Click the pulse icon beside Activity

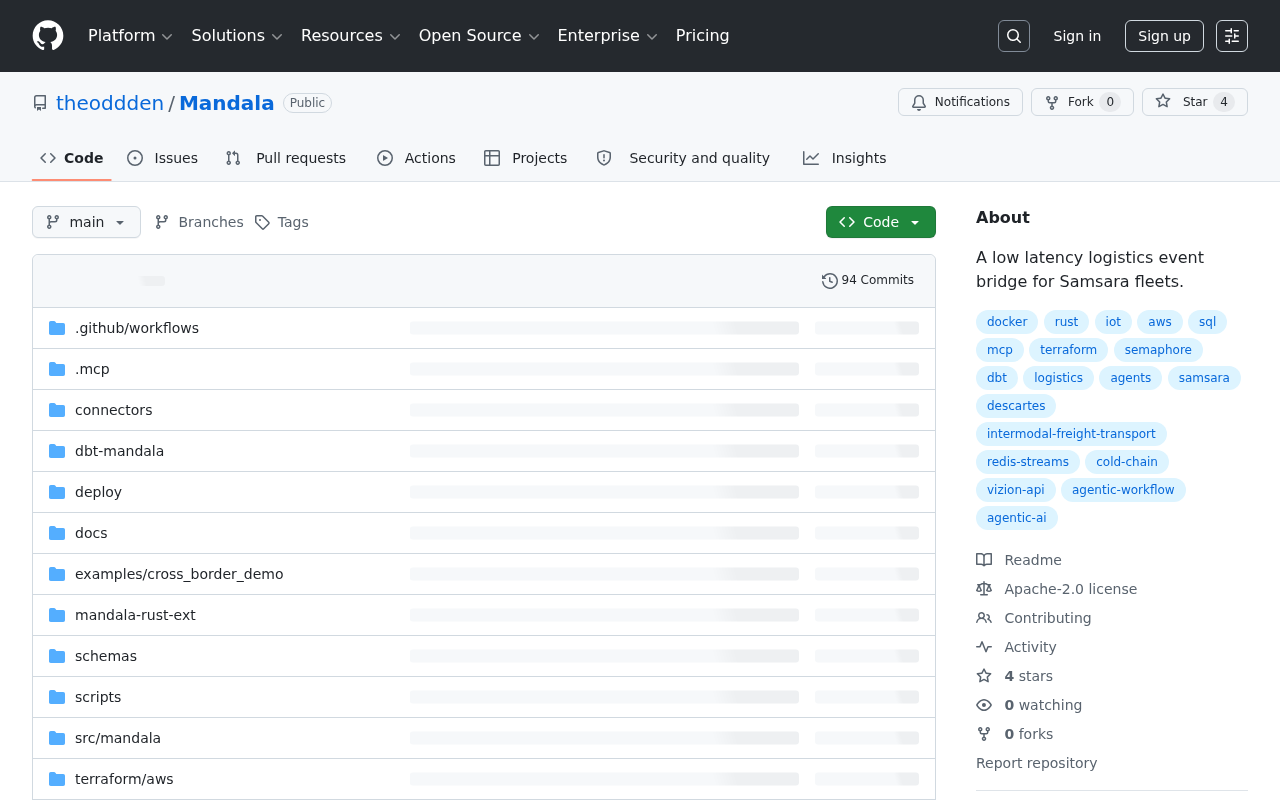click(984, 647)
